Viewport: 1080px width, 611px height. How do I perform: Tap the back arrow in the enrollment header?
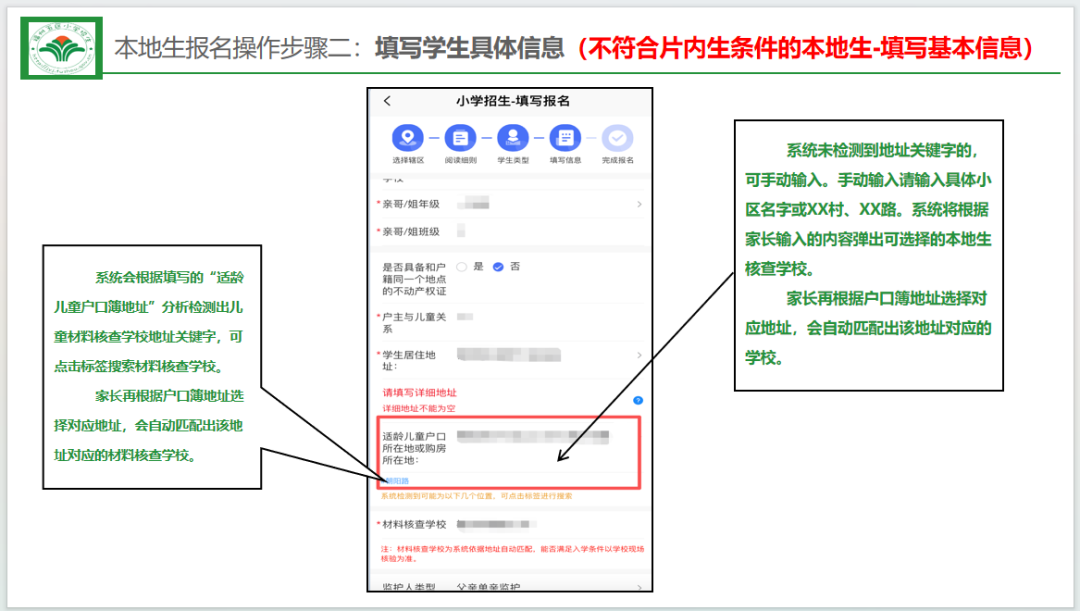387,101
